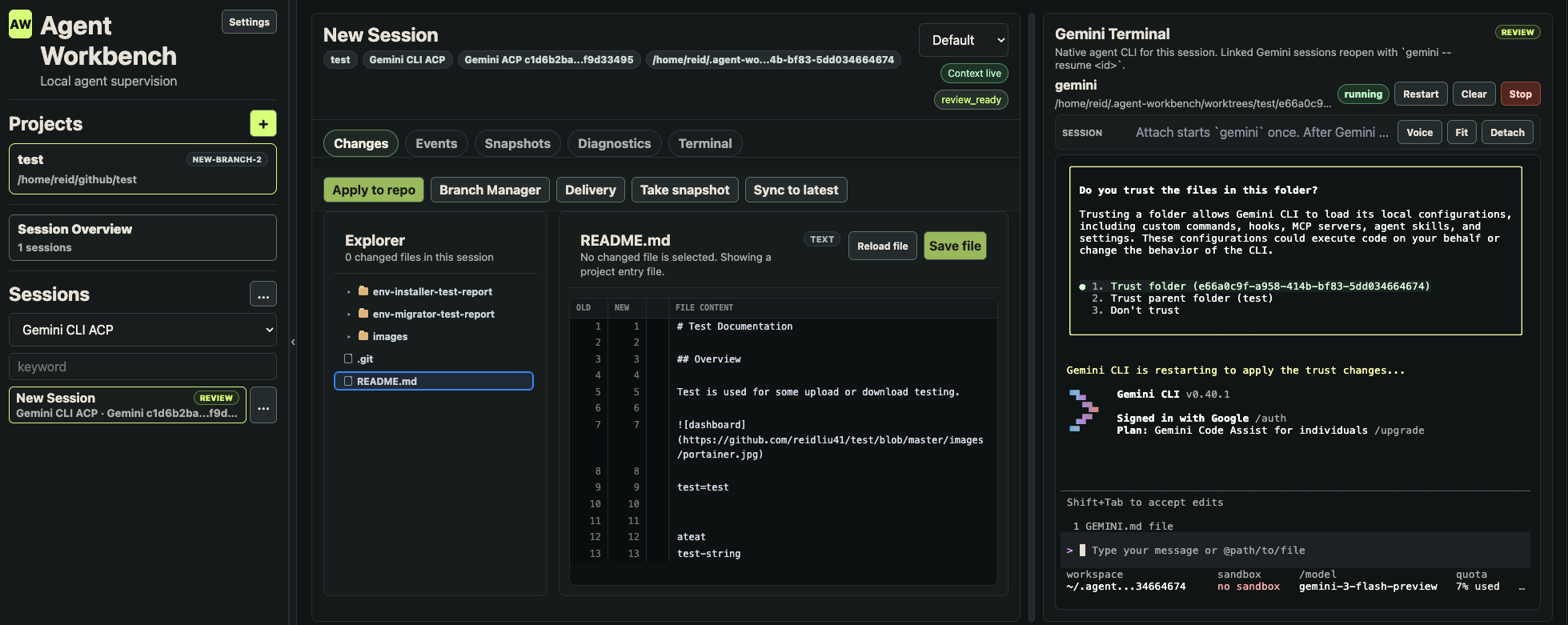Screen dimensions: 1568x625
Task: Click the .git file icon
Action: [348, 359]
